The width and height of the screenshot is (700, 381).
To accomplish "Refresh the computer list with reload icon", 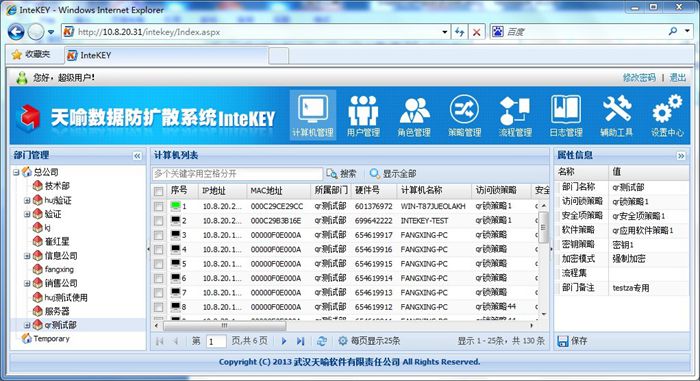I will click(321, 341).
